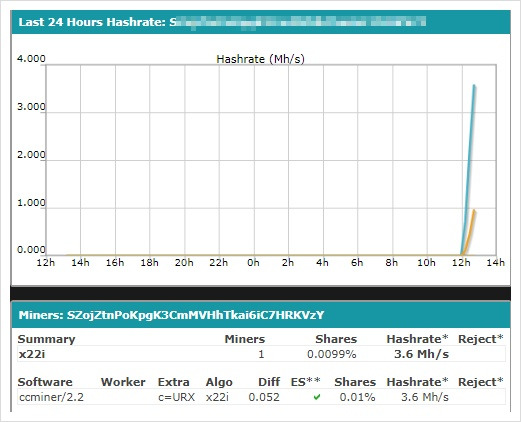Click the ES** column header

pos(306,381)
